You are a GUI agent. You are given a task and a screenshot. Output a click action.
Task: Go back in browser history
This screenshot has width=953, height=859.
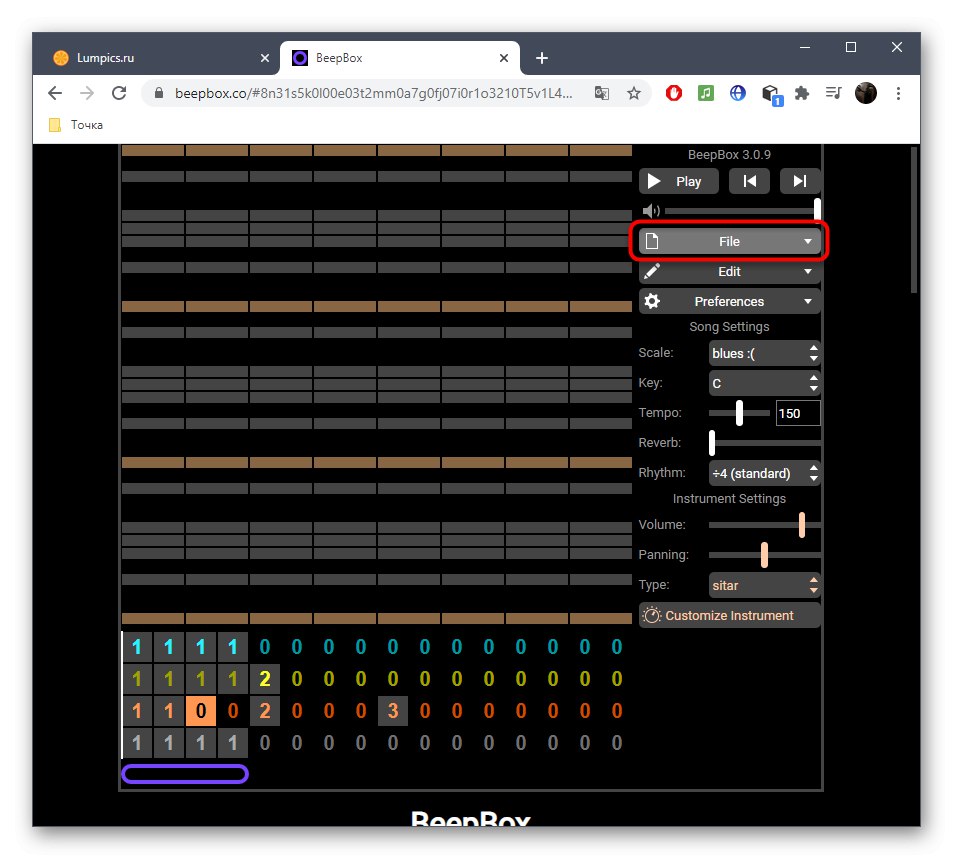[x=55, y=93]
